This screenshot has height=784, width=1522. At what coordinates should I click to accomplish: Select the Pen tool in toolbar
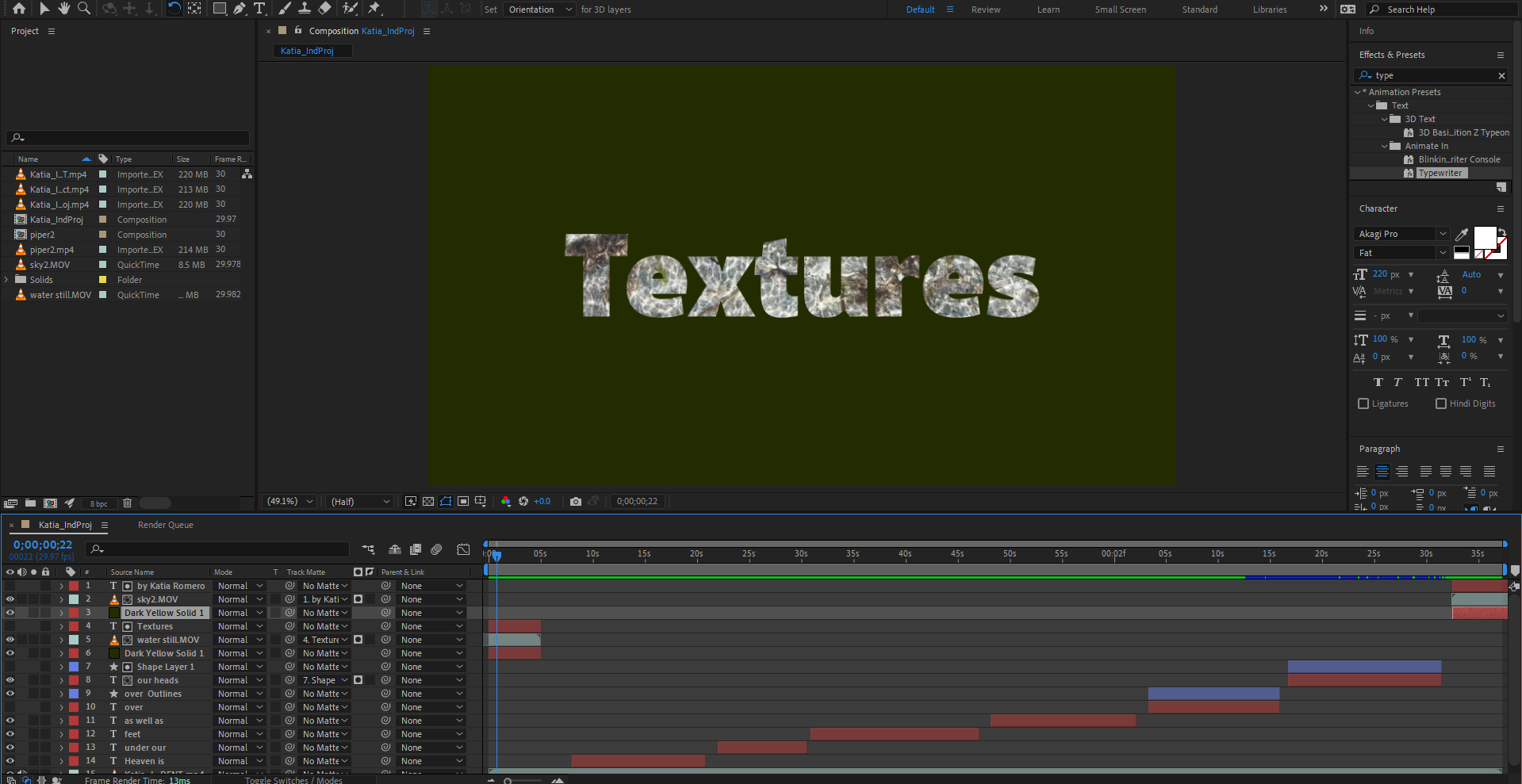(239, 9)
